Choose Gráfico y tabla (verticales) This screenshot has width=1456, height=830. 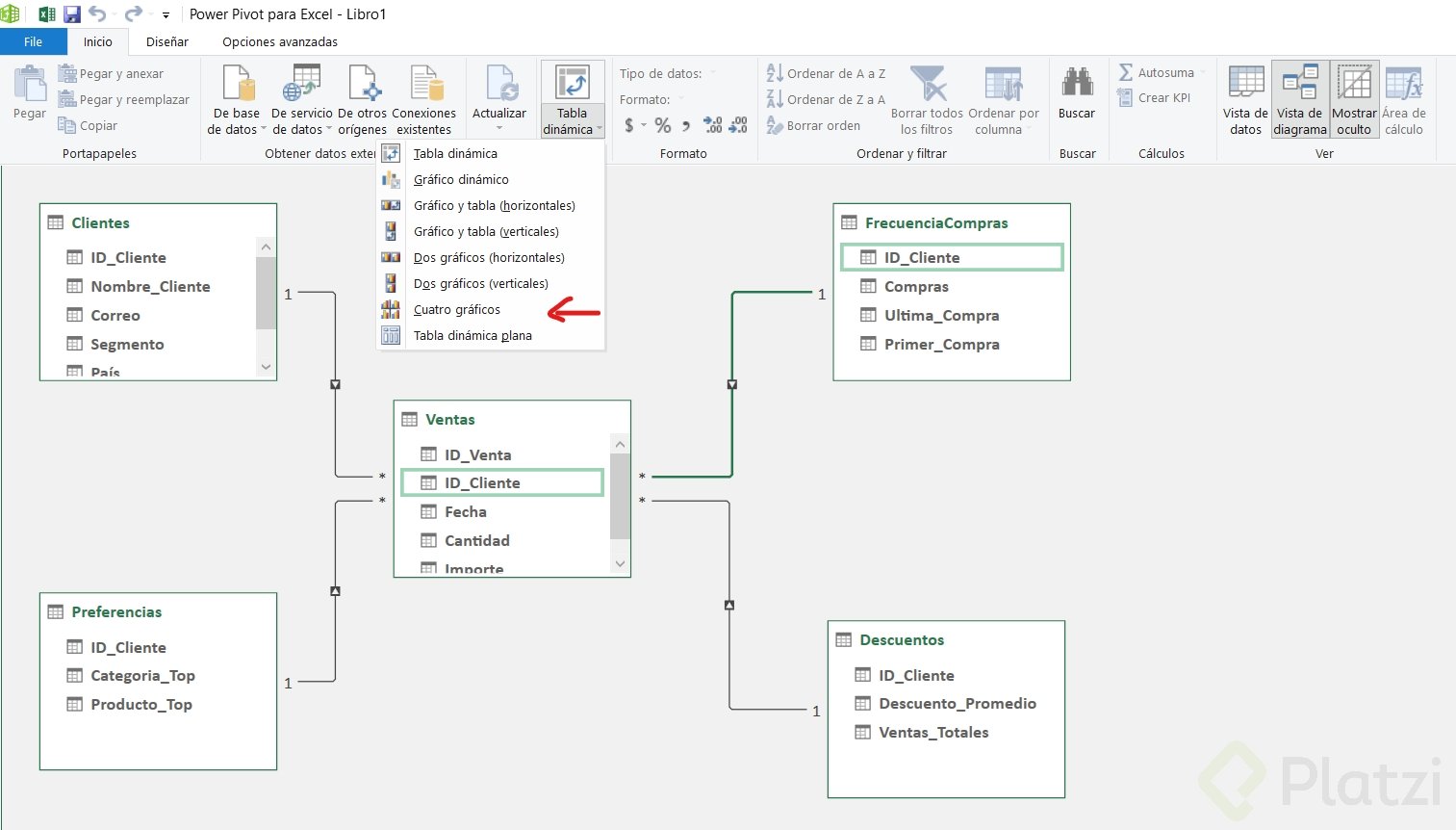491,231
